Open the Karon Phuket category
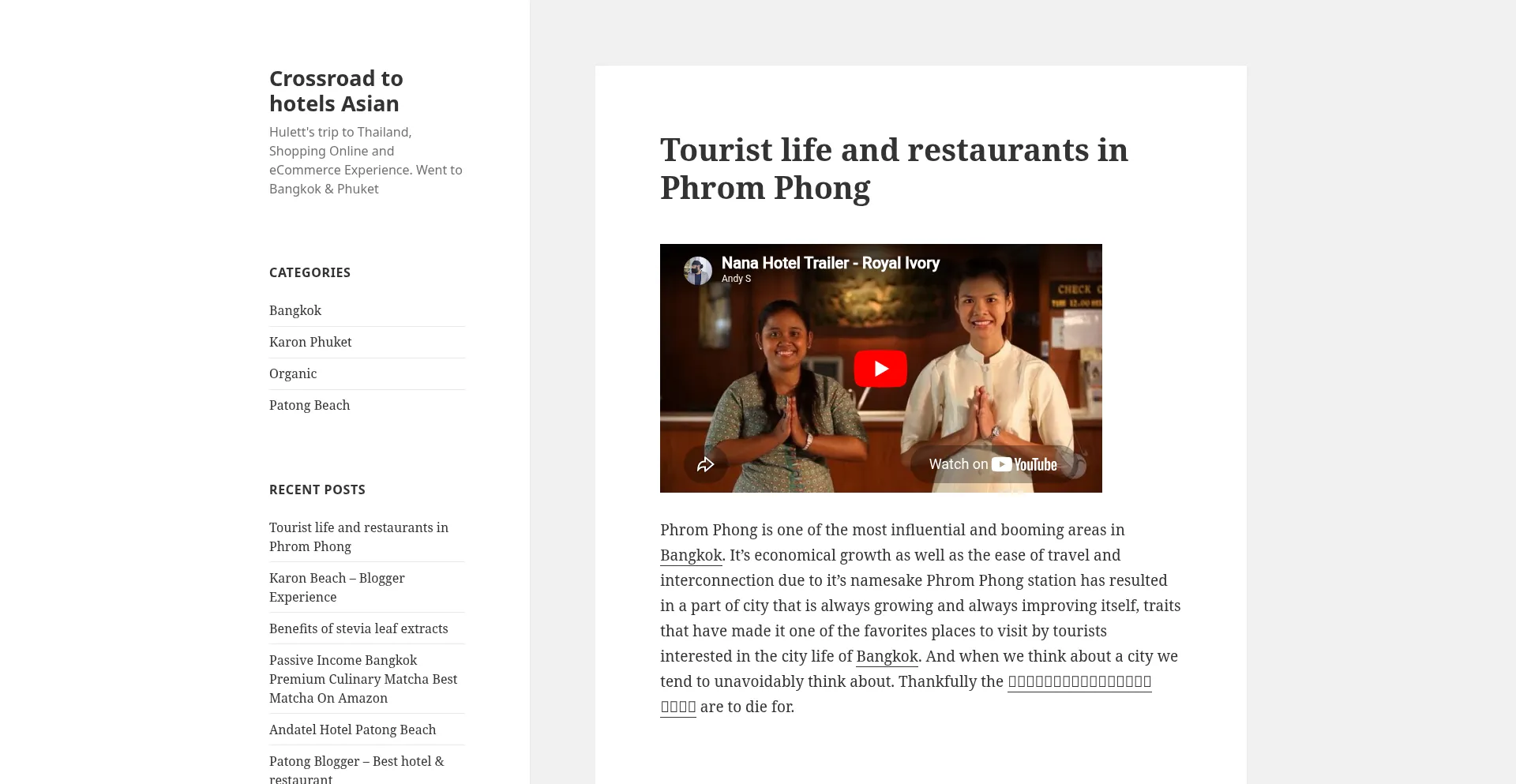 [x=310, y=342]
